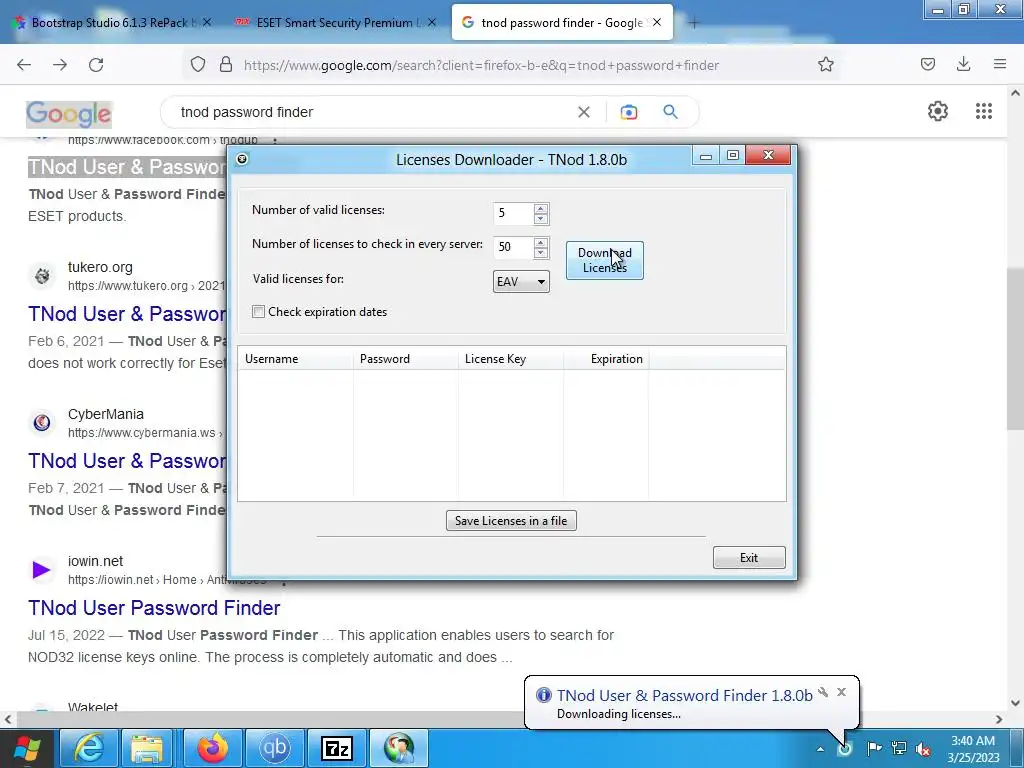Search by image with the camera icon
Image resolution: width=1024 pixels, height=768 pixels.
[628, 112]
